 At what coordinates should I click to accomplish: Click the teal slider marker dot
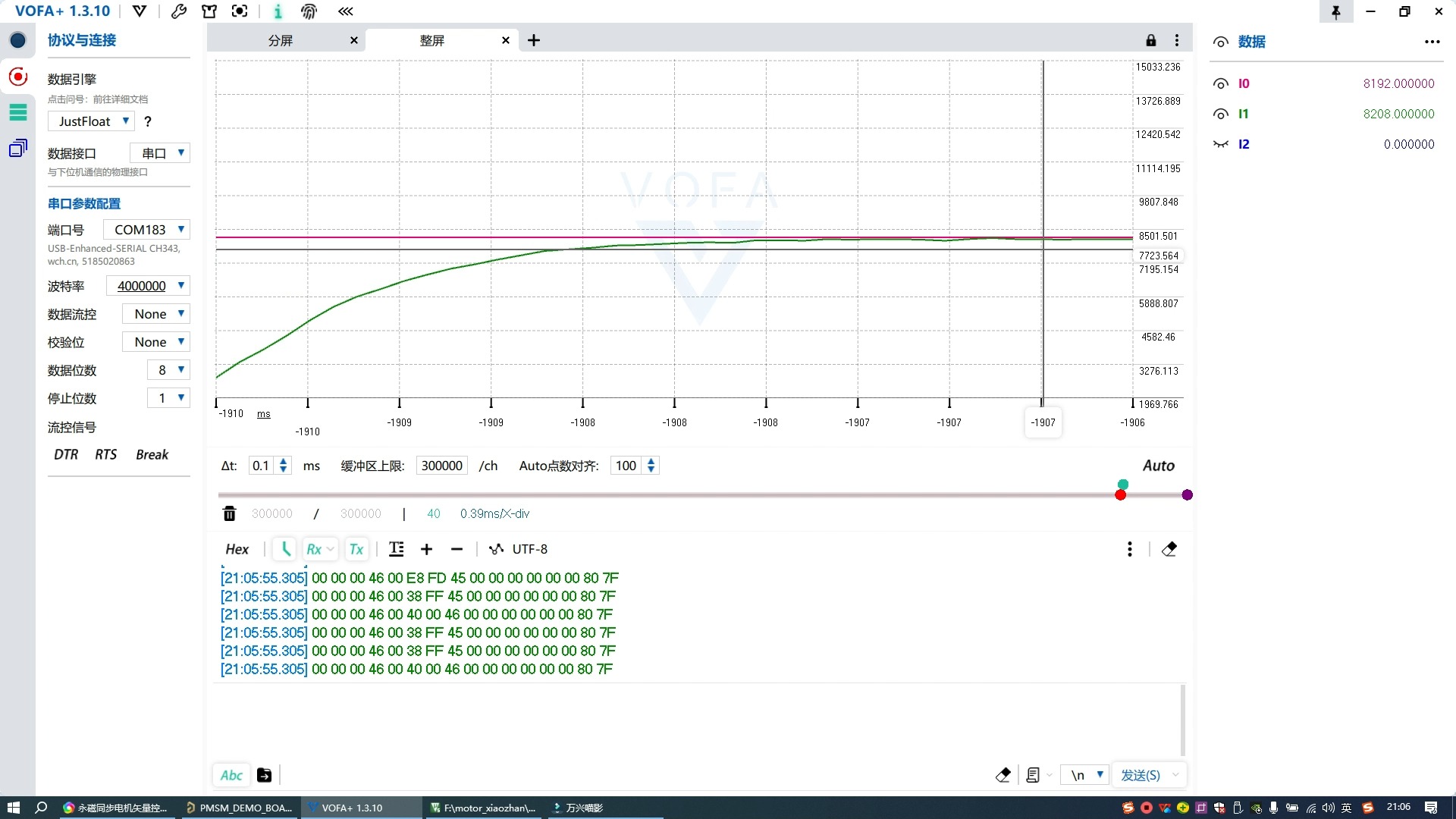(1123, 485)
